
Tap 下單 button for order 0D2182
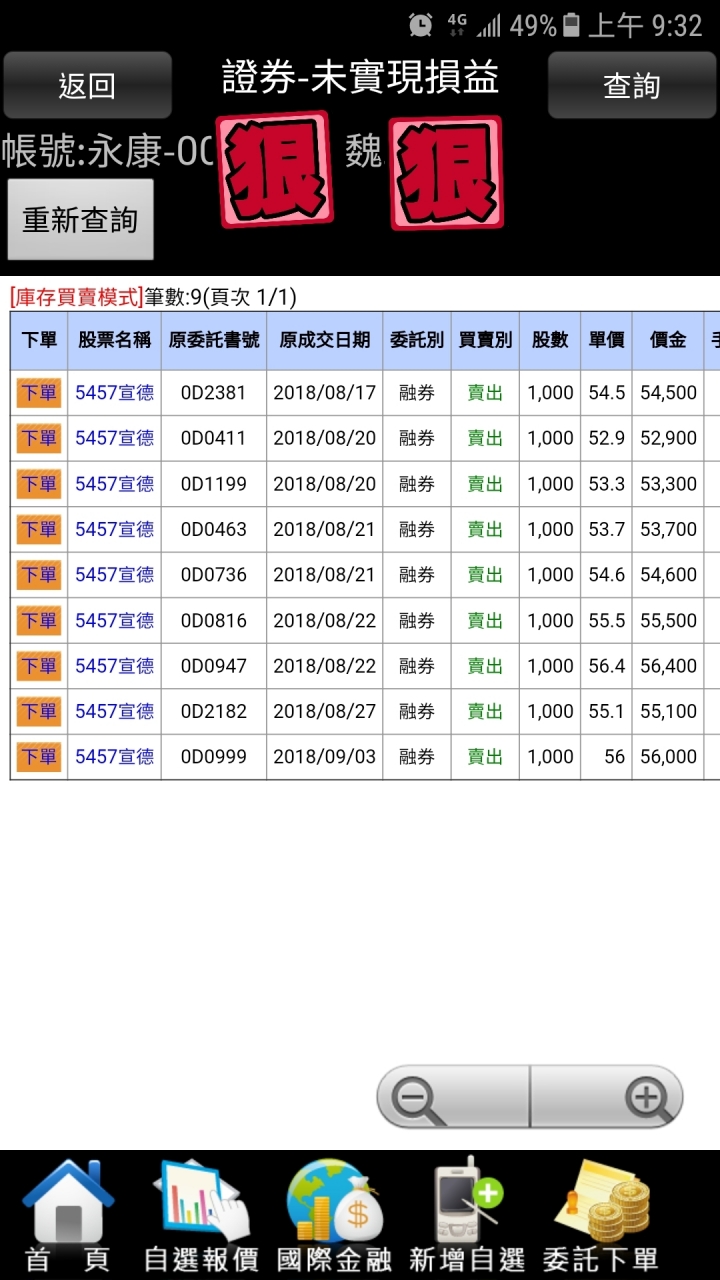coord(39,711)
